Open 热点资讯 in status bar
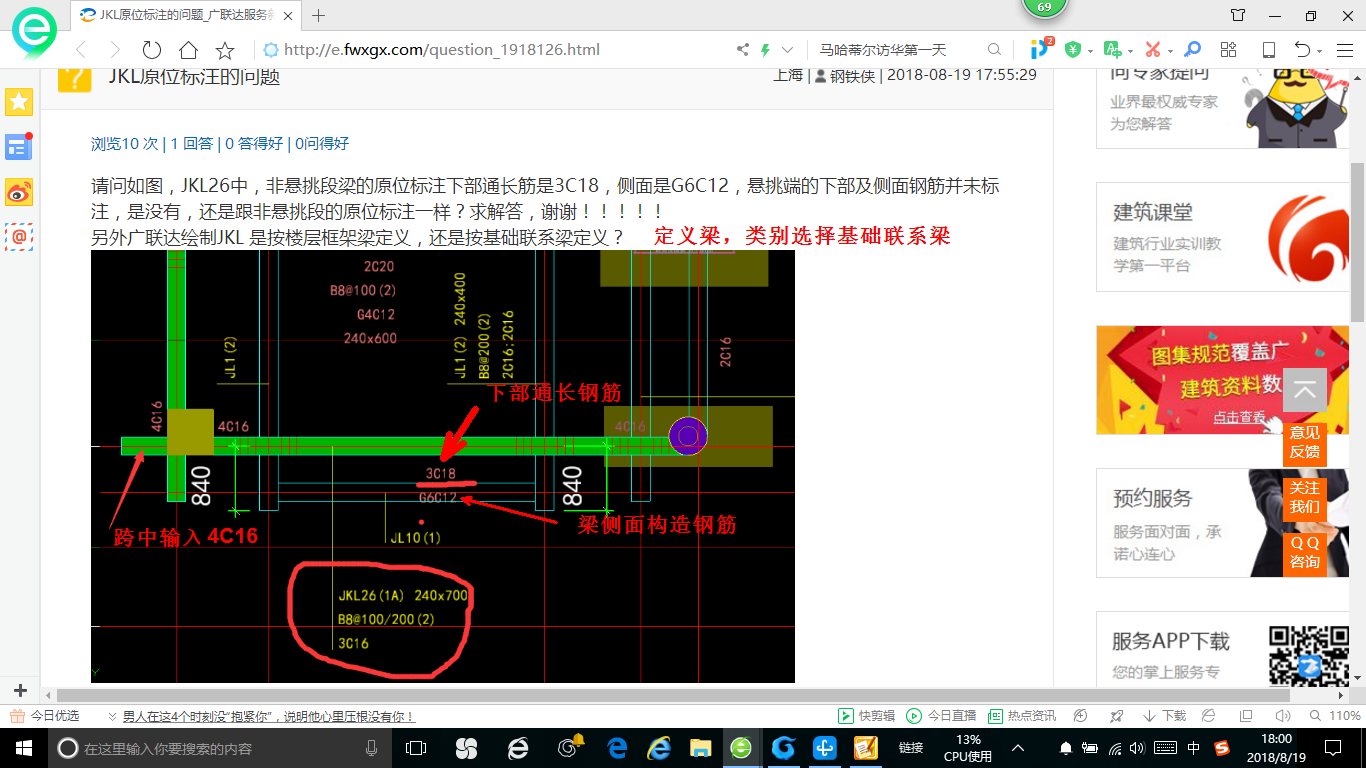The height and width of the screenshot is (768, 1366). click(x=1022, y=716)
